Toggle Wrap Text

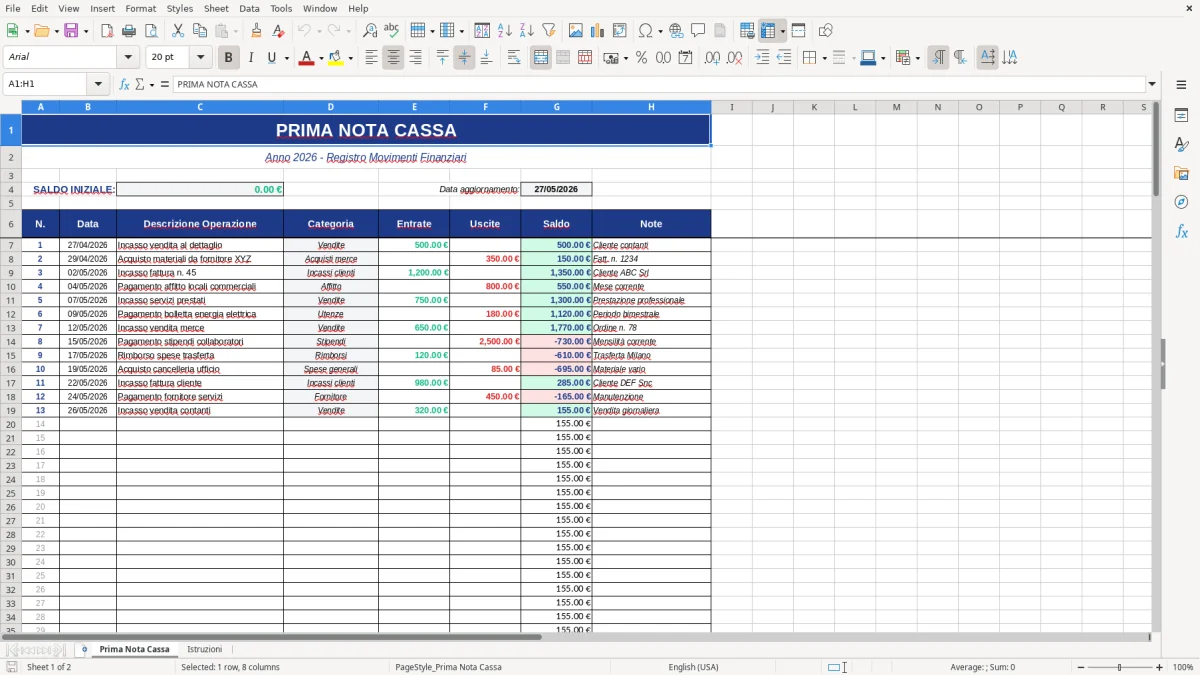(514, 58)
